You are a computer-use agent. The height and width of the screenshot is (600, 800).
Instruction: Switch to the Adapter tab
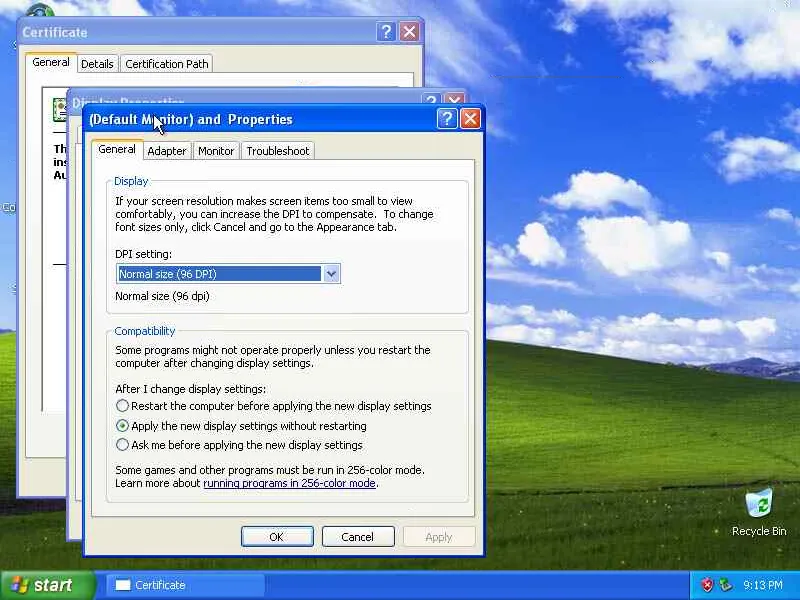point(167,151)
